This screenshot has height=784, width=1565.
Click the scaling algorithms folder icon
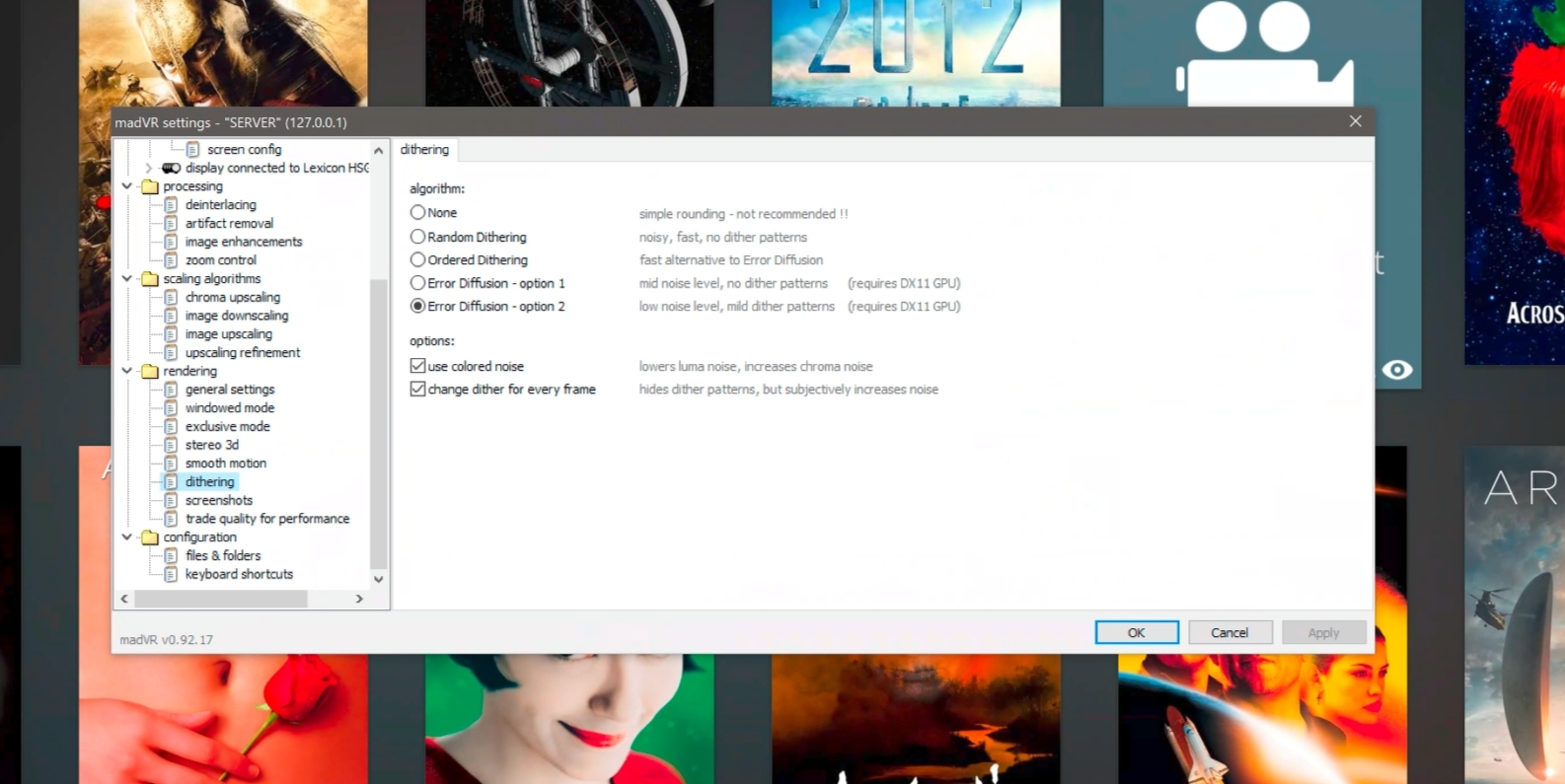150,279
